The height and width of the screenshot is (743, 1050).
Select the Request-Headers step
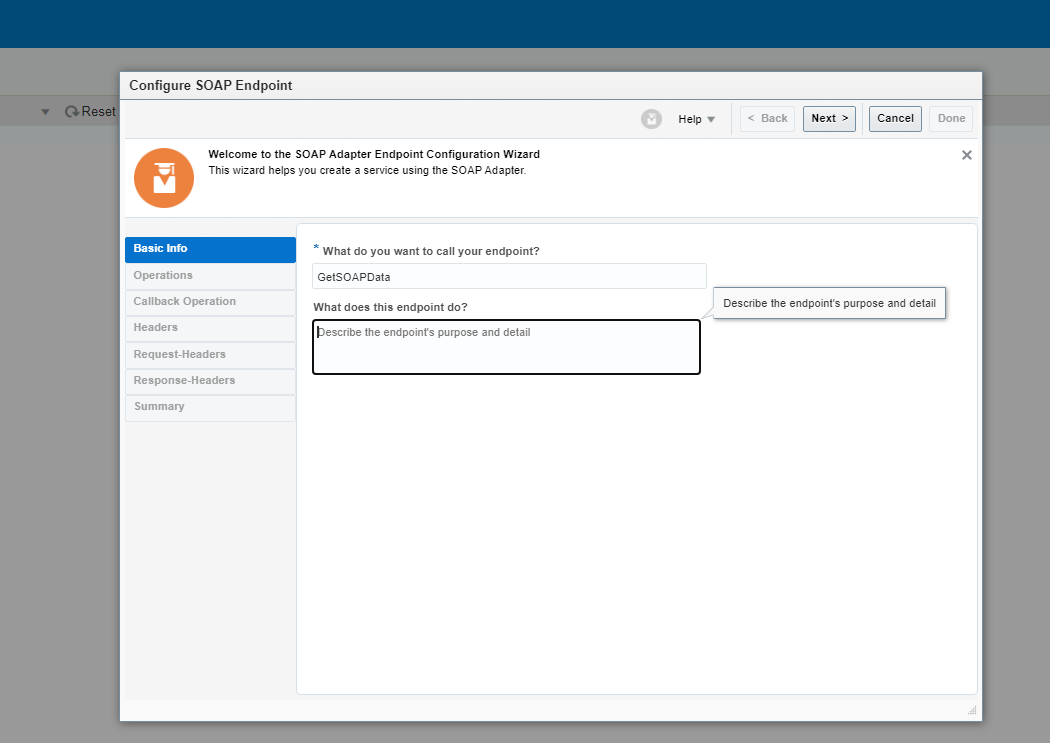point(210,355)
